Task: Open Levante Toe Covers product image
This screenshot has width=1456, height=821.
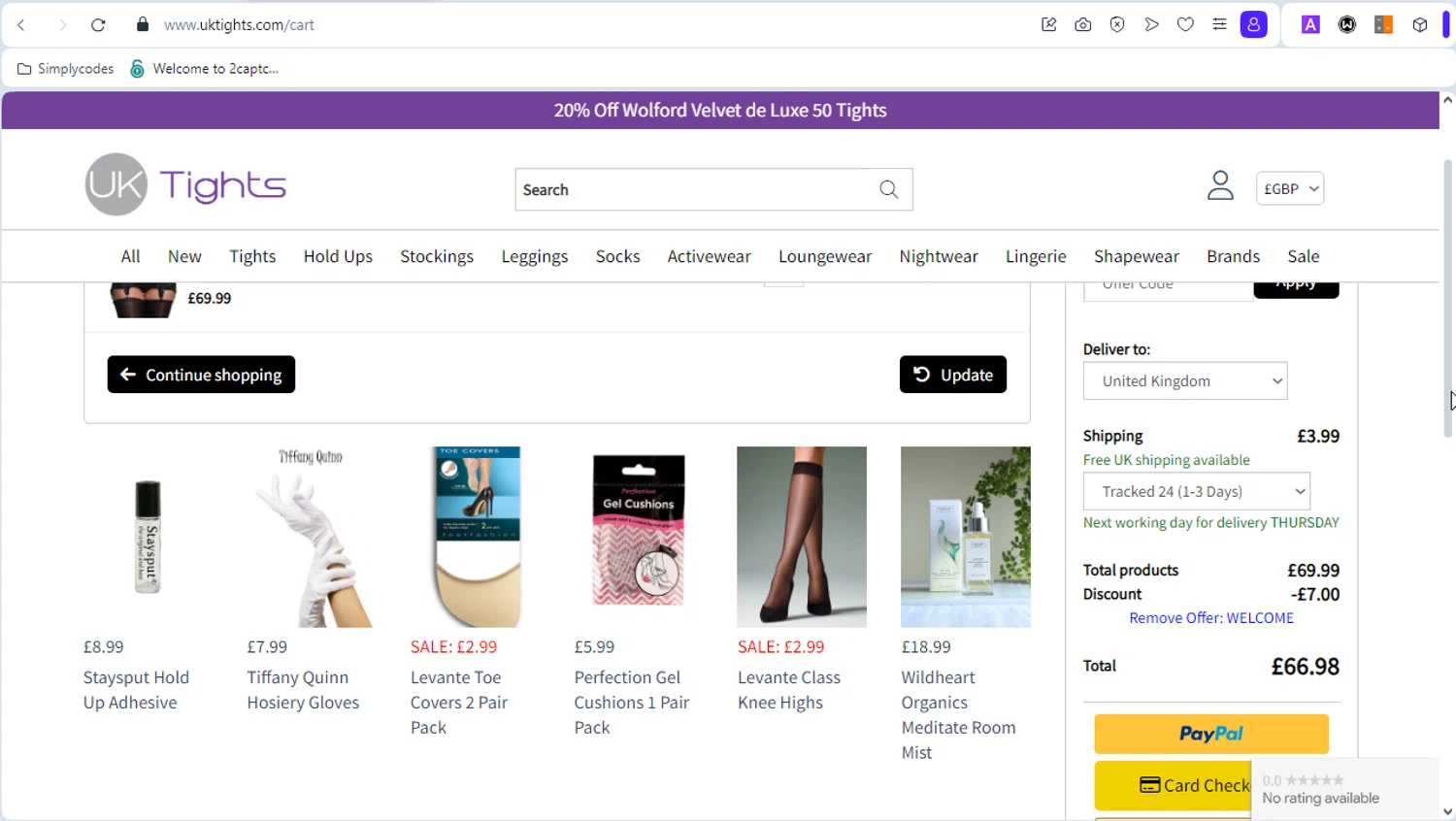Action: [x=476, y=537]
